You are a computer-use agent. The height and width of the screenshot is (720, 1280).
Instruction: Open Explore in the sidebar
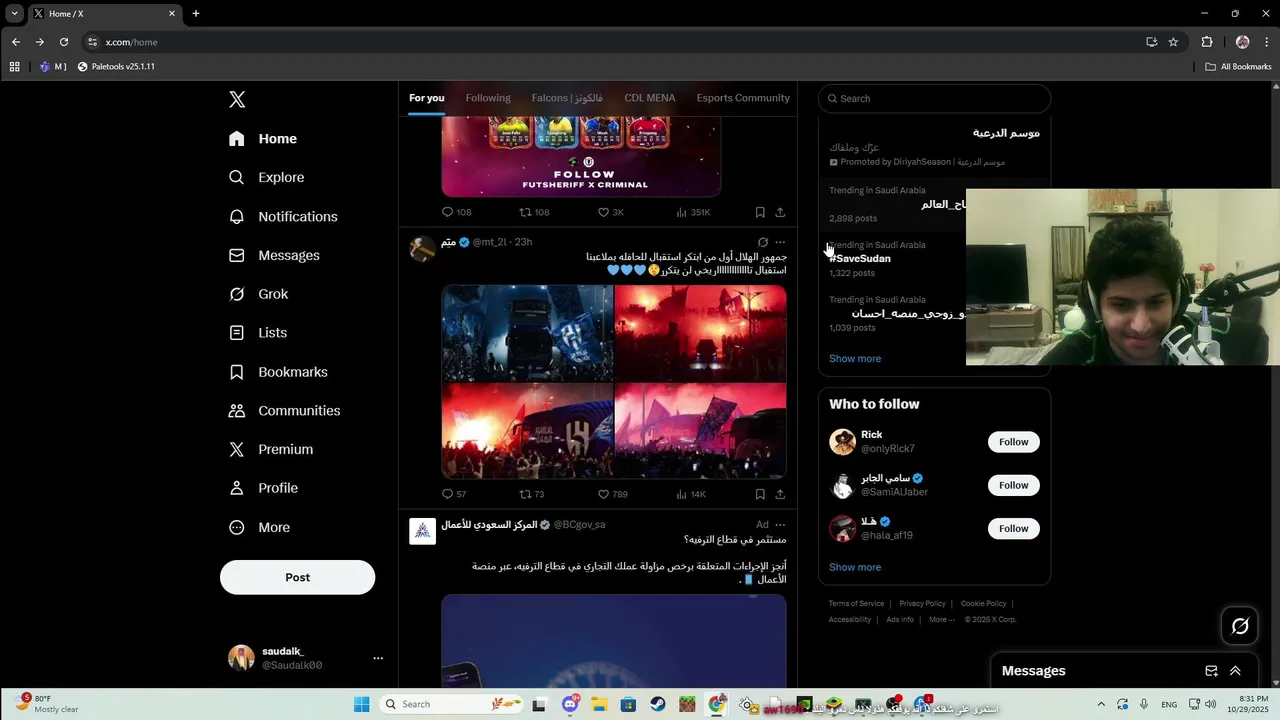pyautogui.click(x=266, y=178)
